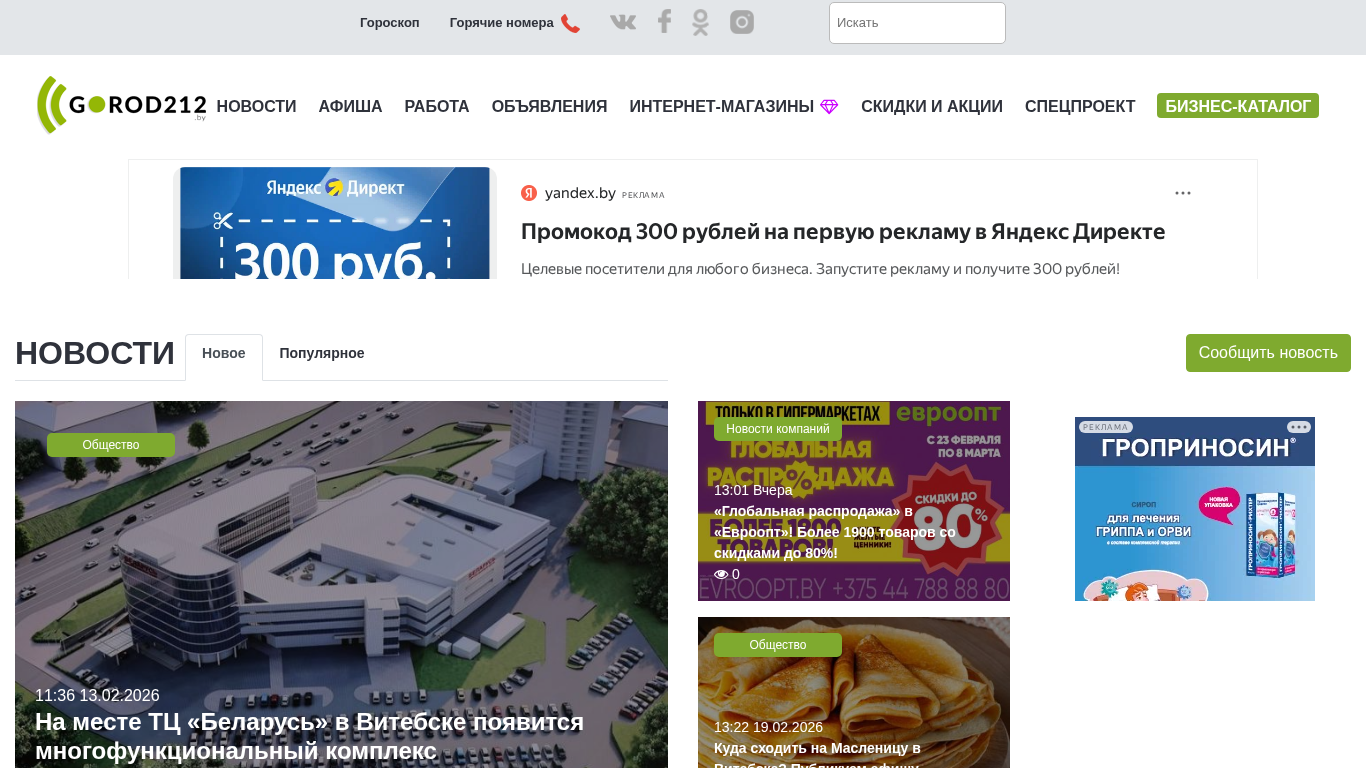
Task: Click the 13:22 19.02.2026 timestamp
Action: tap(768, 727)
